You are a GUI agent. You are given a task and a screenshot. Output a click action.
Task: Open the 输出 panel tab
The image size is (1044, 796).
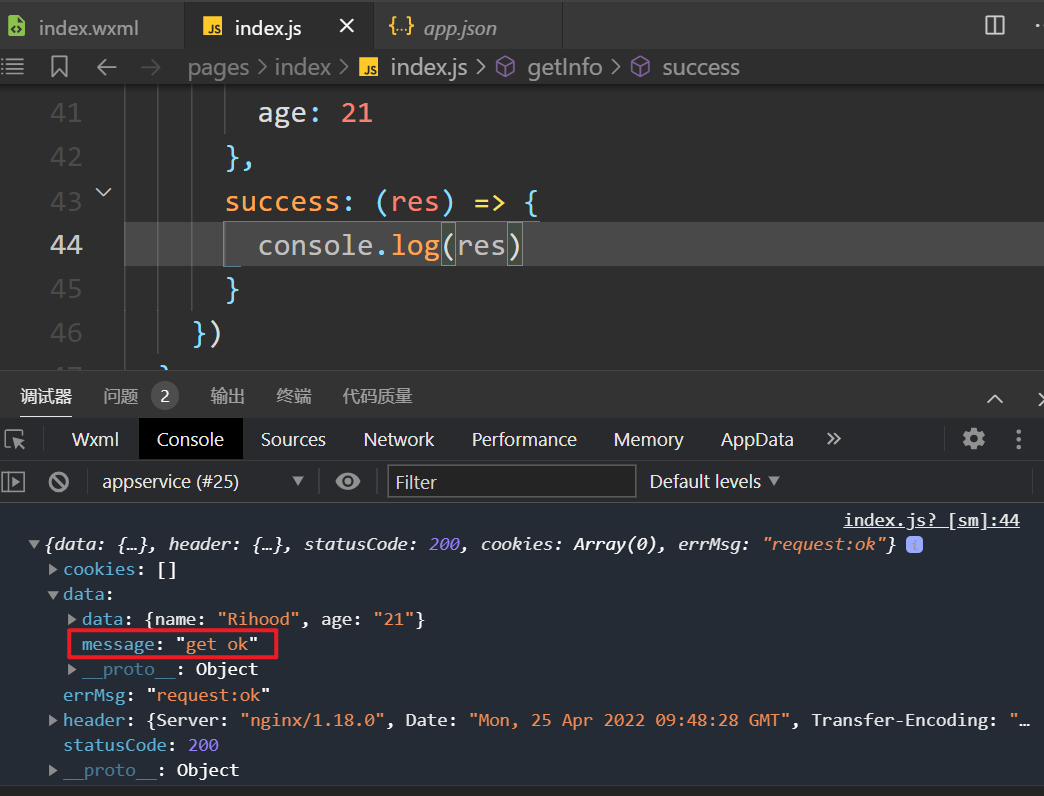coord(227,397)
